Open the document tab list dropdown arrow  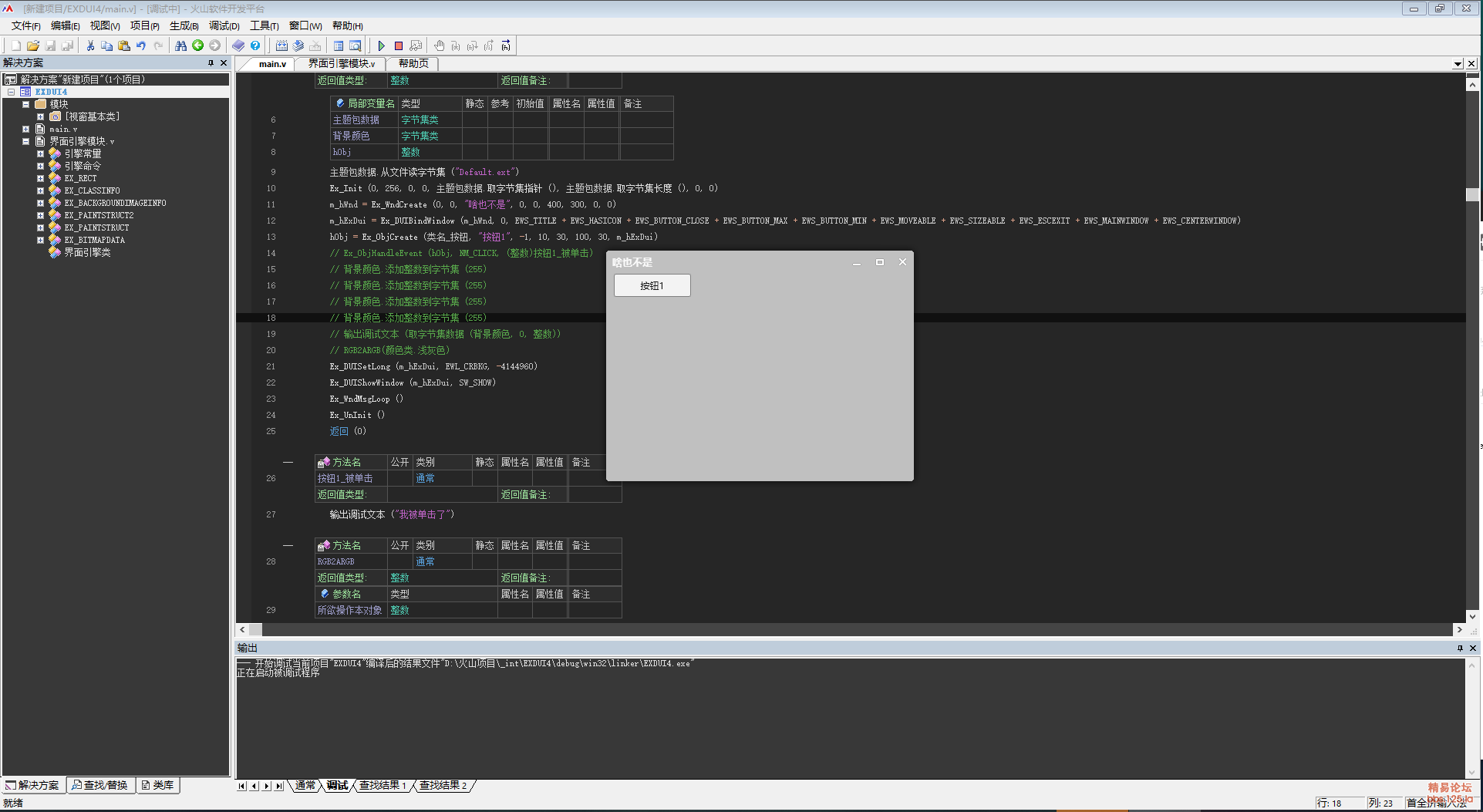pos(1458,64)
